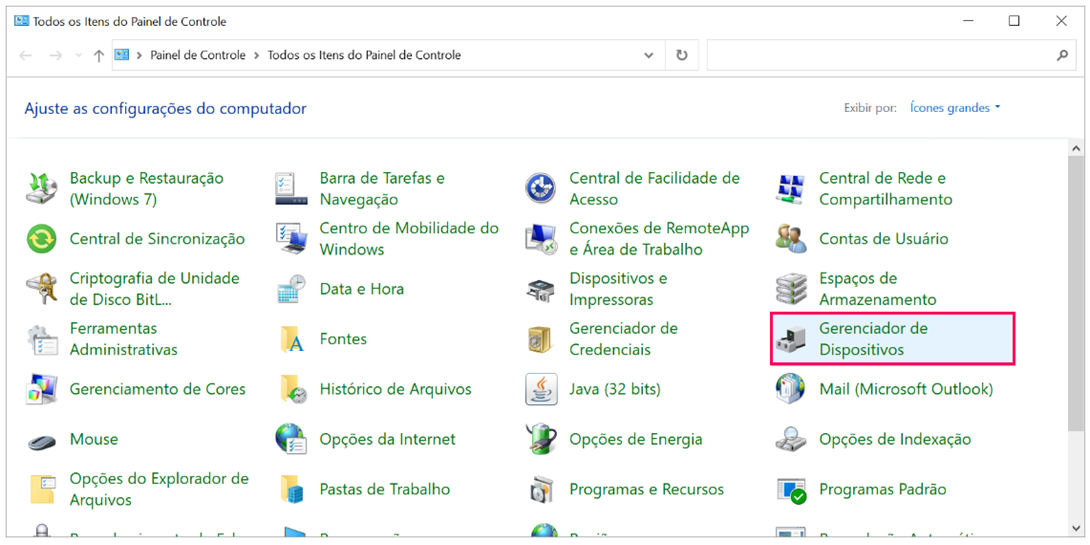This screenshot has width=1090, height=545.
Task: Expand the address bar history dropdown
Action: point(649,56)
